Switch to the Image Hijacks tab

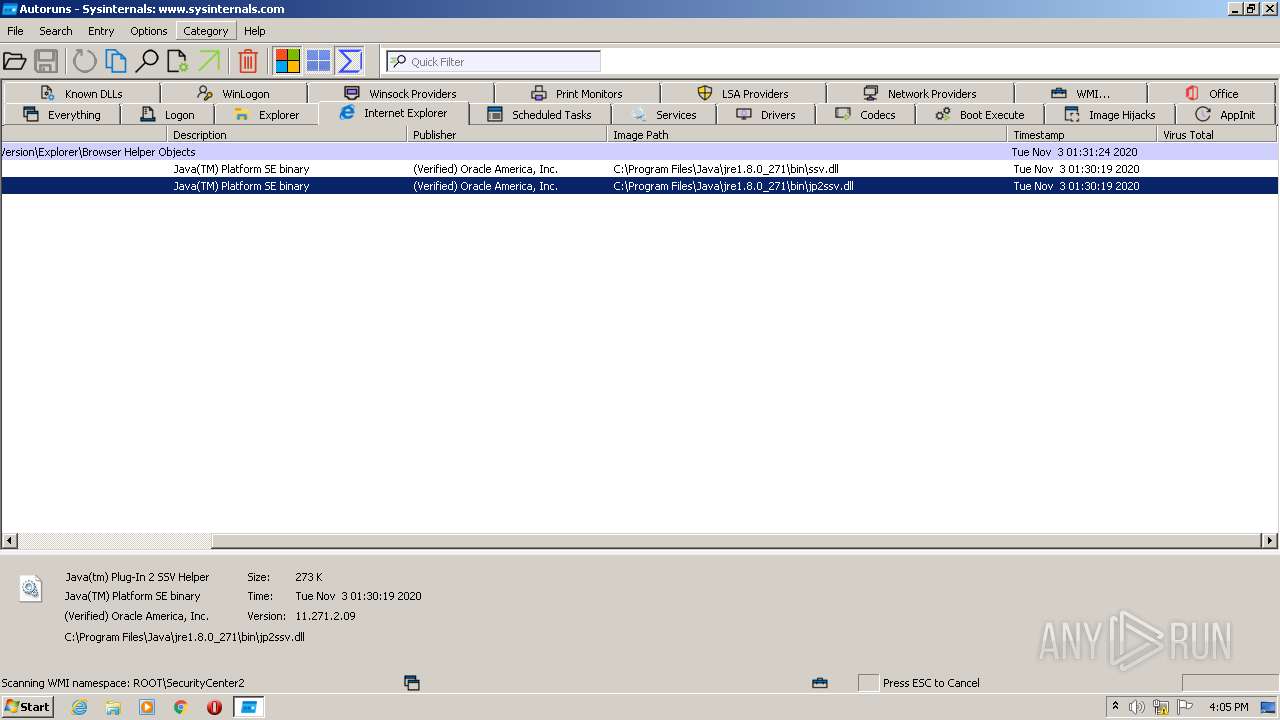1110,114
